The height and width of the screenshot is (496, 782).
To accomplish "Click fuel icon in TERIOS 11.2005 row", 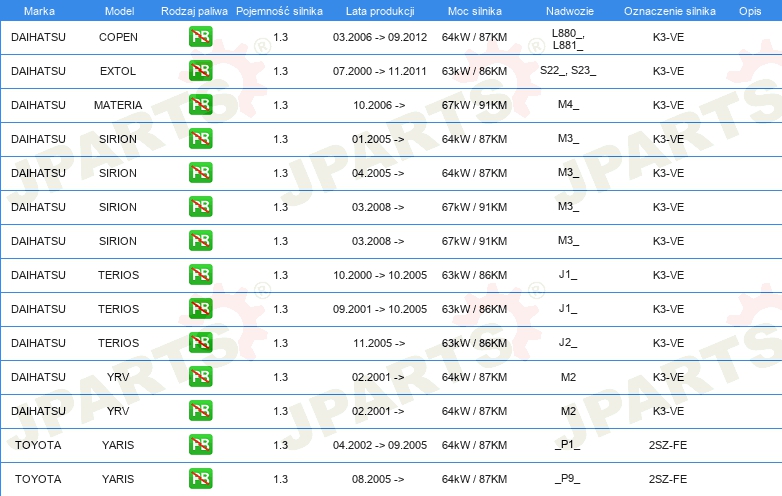I will tap(200, 342).
